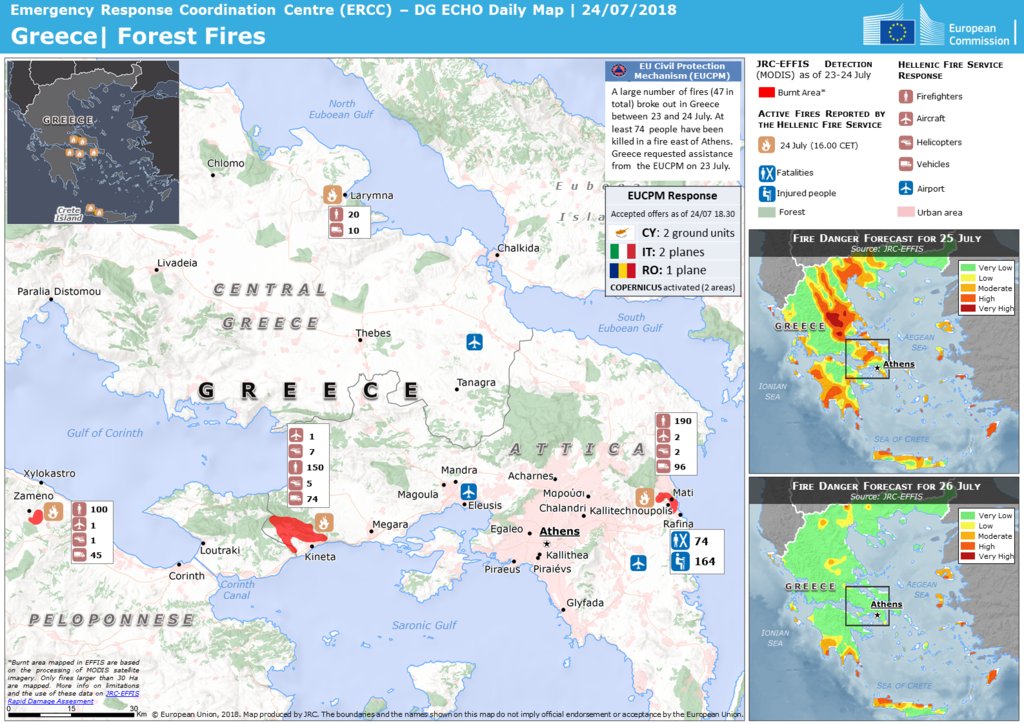Click the helicopter icon beside 7 above Kineta

(296, 452)
